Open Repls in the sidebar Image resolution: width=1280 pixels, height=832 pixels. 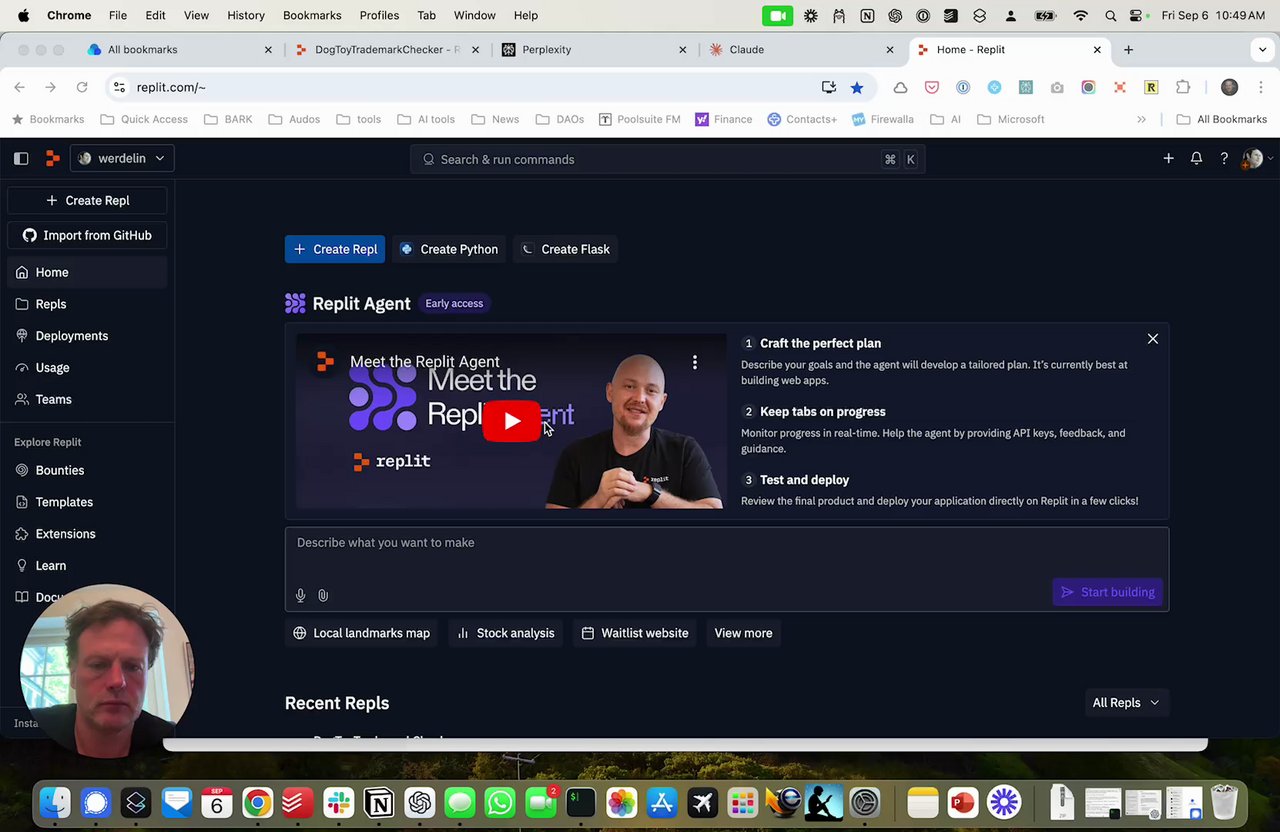point(87,304)
